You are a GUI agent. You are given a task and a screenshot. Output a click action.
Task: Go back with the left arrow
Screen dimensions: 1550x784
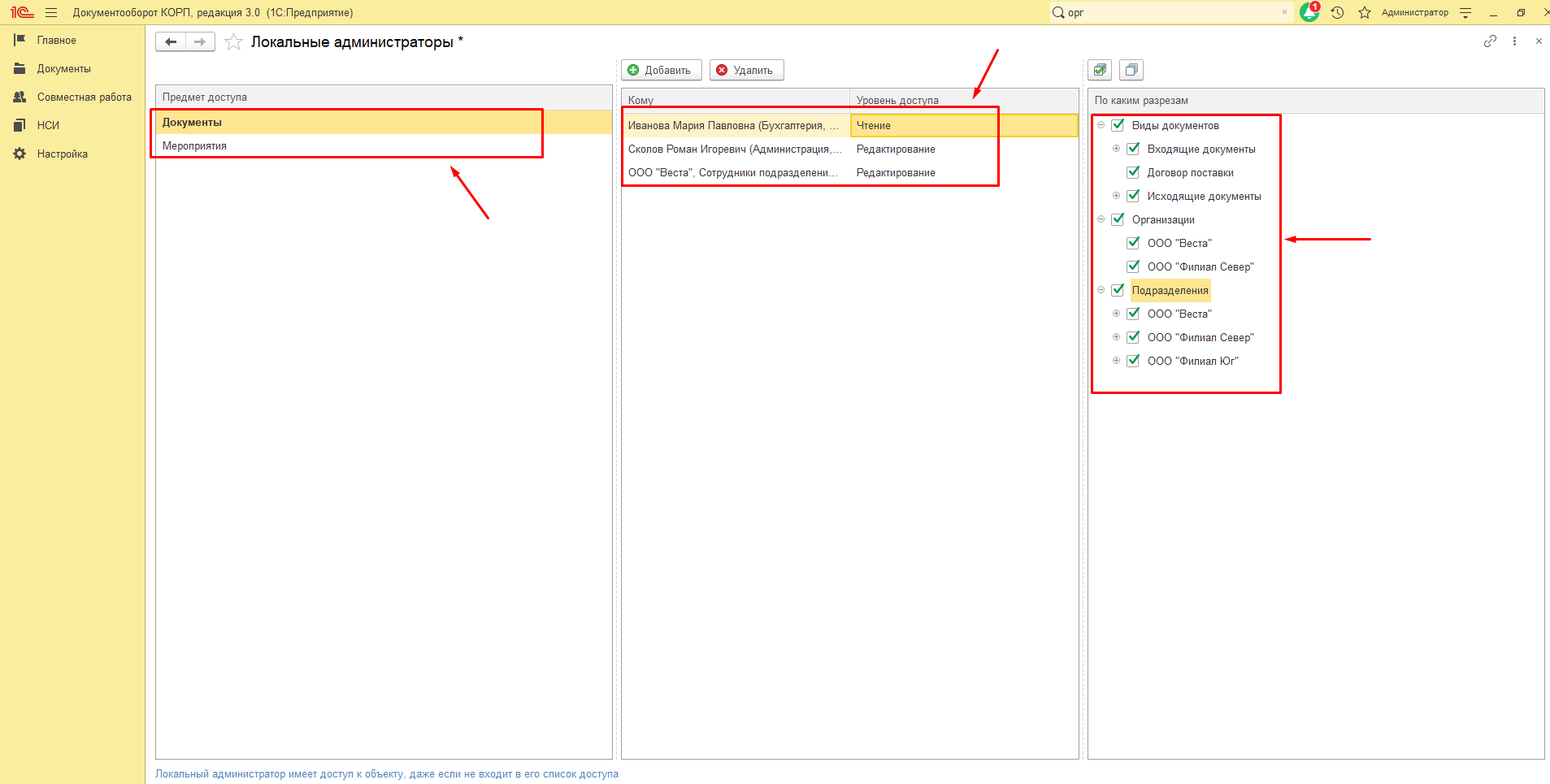tap(171, 41)
